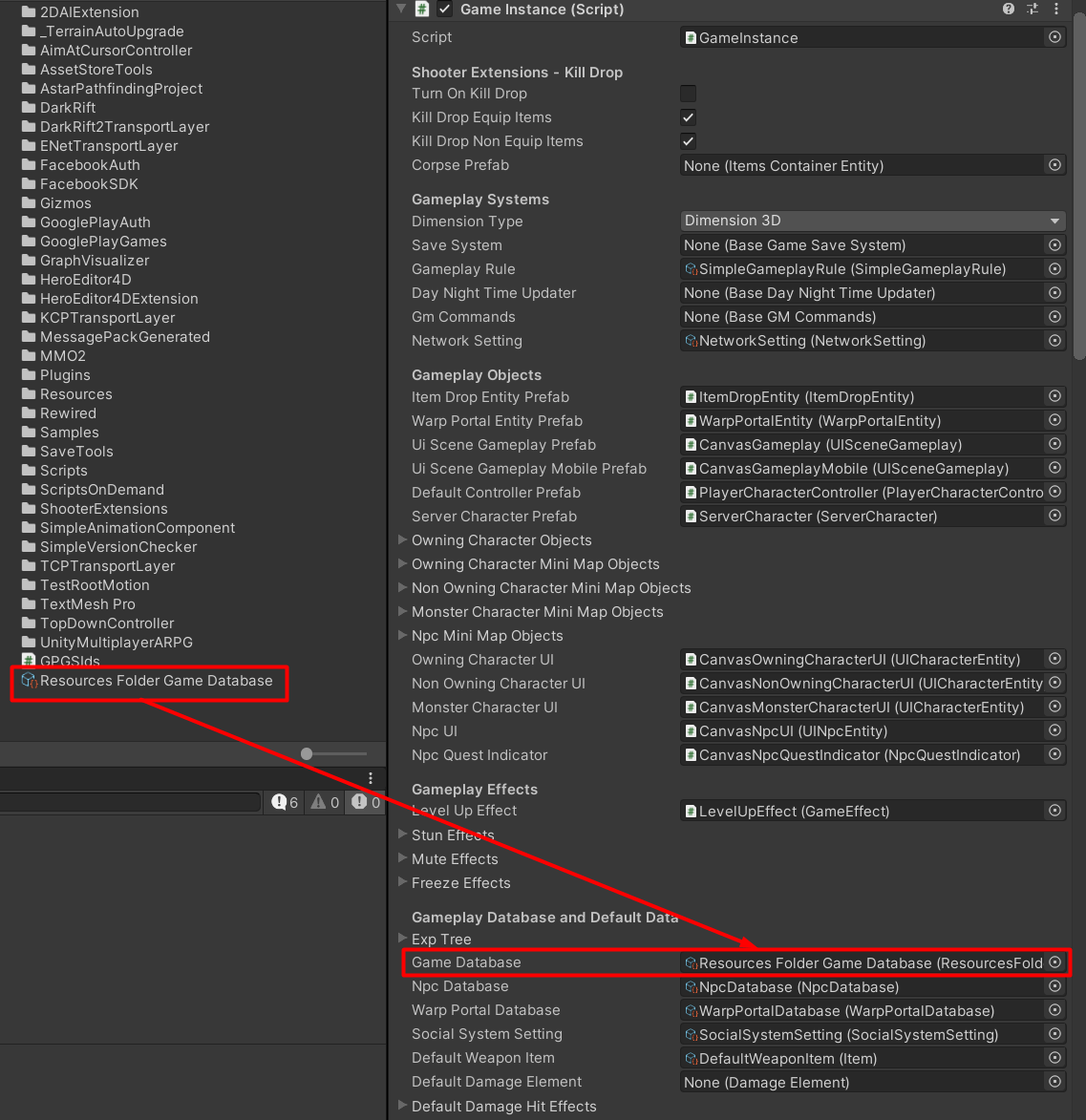This screenshot has height=1120, width=1086.
Task: Select the AstarPathfindingProject folder
Action: pos(112,89)
